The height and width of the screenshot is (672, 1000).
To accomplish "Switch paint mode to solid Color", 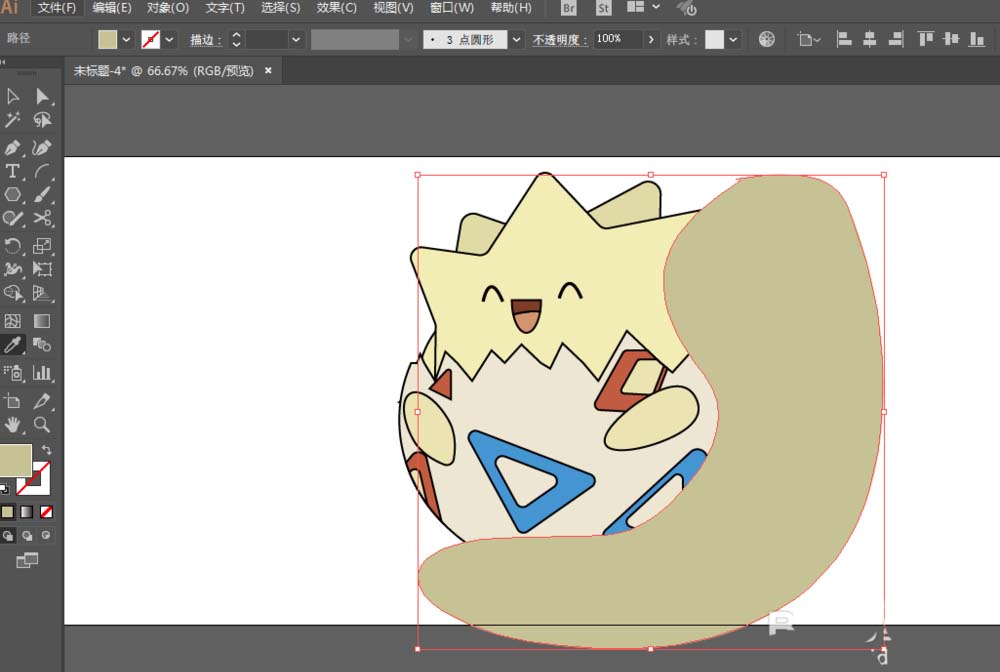I will (x=8, y=512).
